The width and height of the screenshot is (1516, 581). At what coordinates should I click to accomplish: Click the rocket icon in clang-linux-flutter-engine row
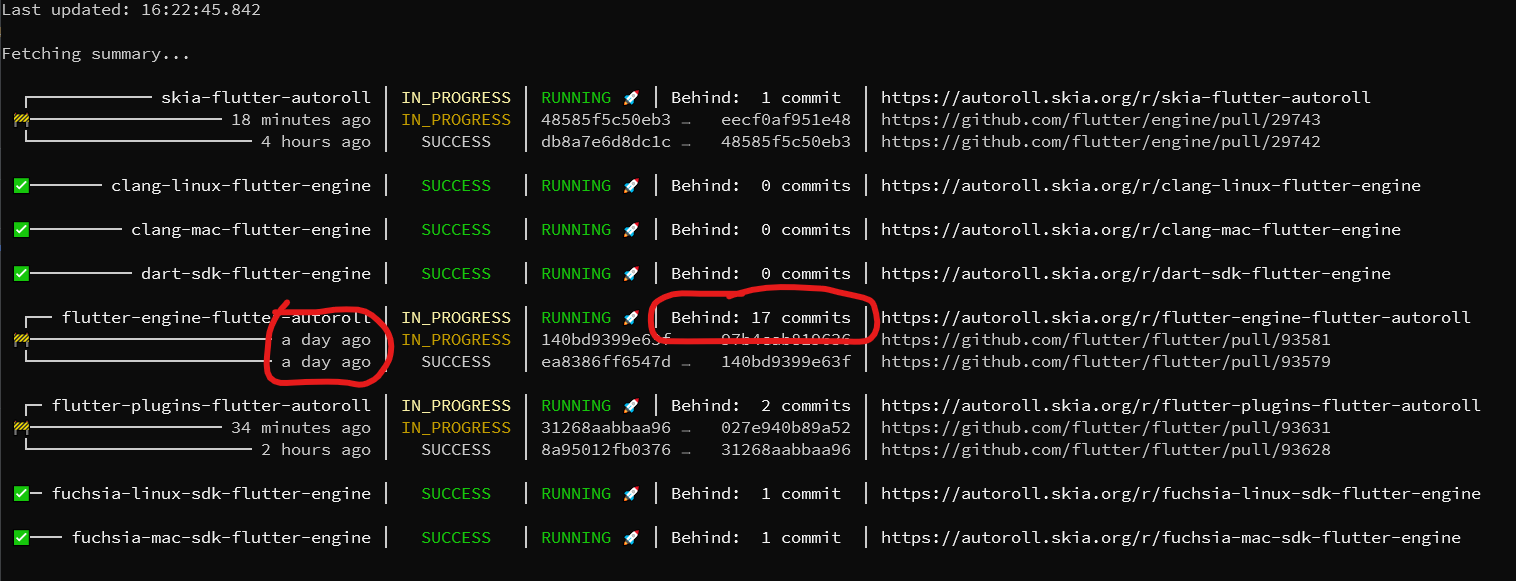[631, 186]
